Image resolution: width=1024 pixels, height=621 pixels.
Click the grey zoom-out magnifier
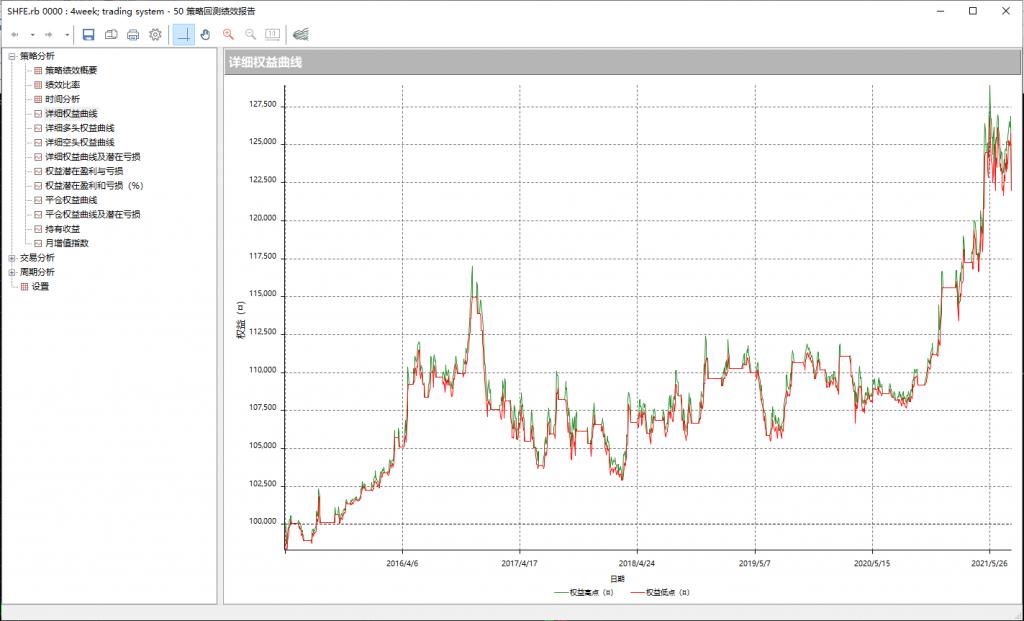pos(250,35)
